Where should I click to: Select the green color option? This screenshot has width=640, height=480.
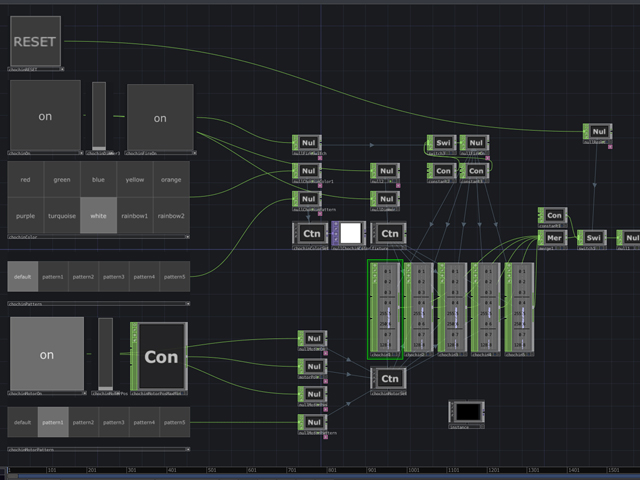pos(62,180)
